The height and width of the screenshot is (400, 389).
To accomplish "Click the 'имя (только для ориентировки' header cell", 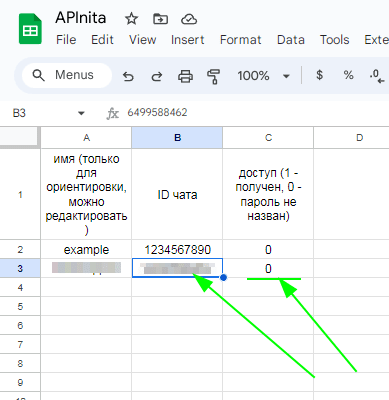I will click(x=86, y=194).
